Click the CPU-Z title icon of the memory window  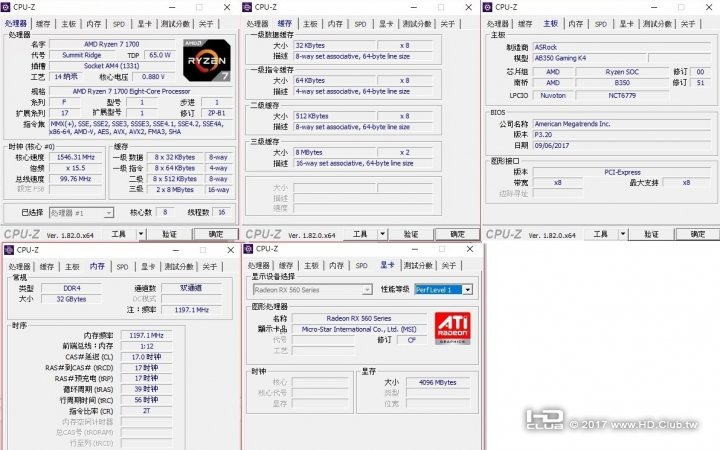coord(9,250)
